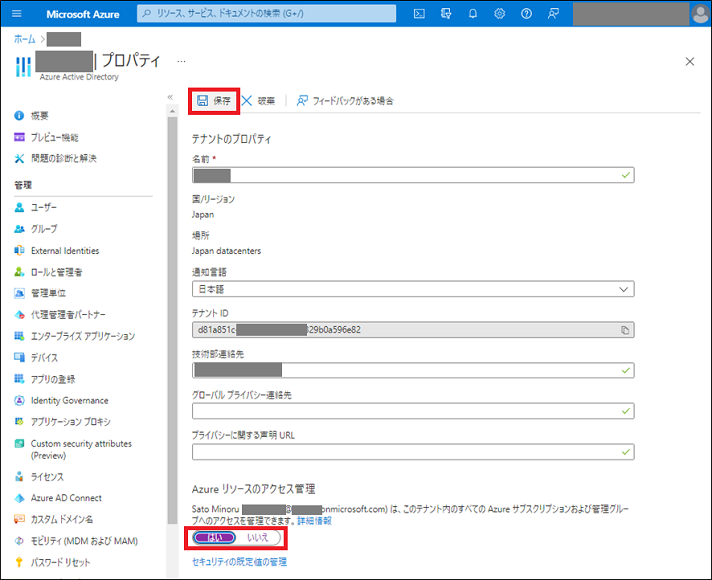Open the Azure portal hamburger menu
Viewport: 712px width, 580px height.
17,14
